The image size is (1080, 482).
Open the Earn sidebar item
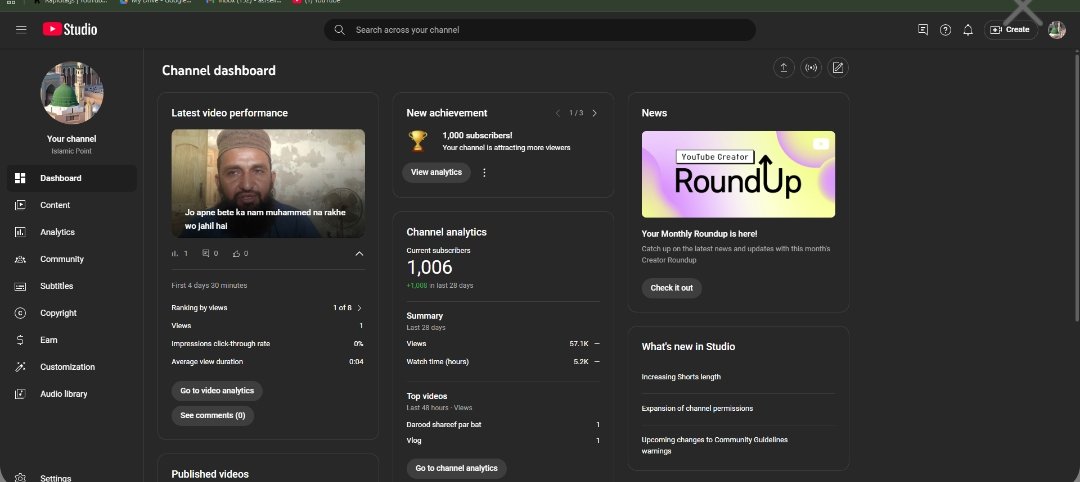(48, 340)
